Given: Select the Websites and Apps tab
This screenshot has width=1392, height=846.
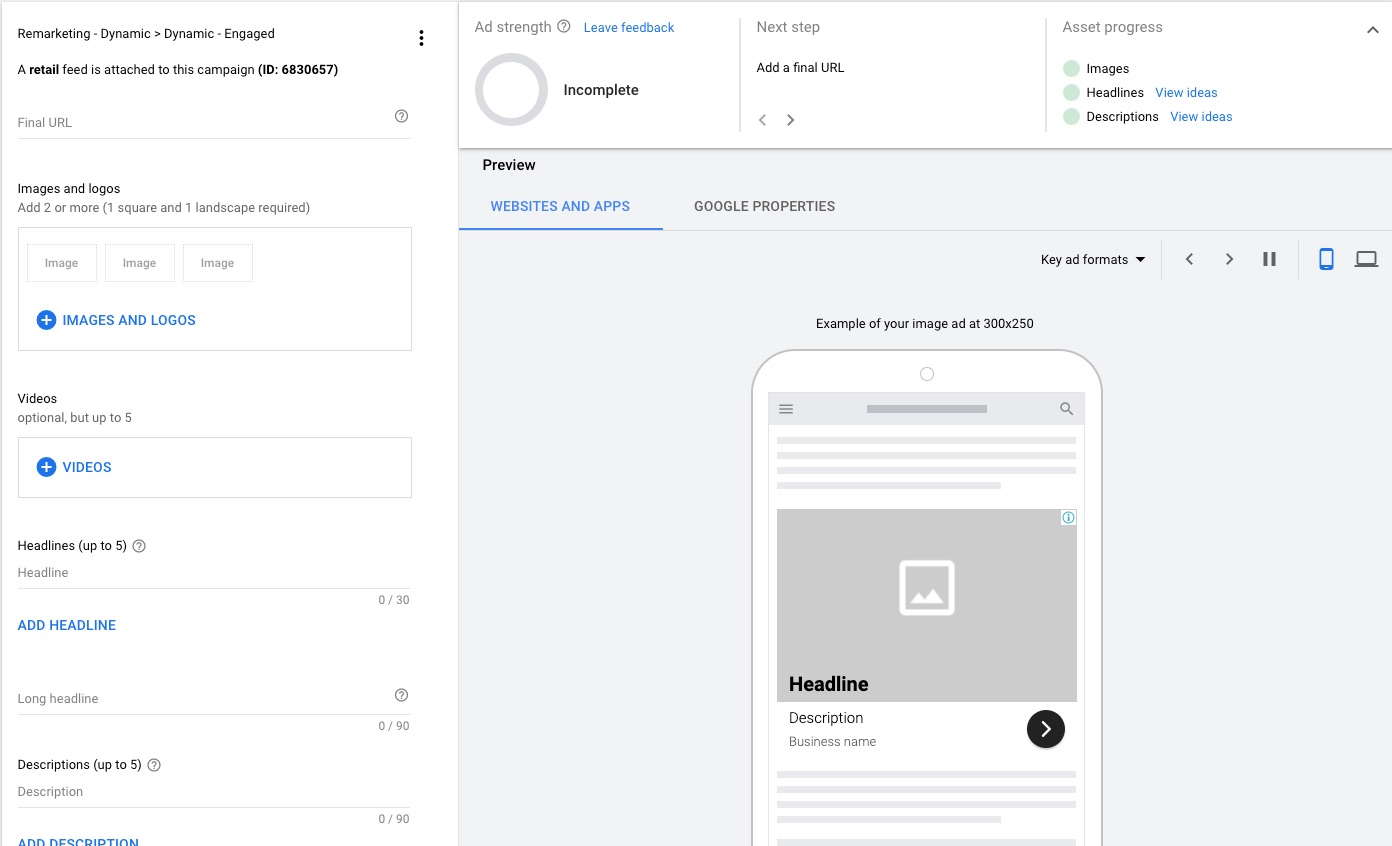Looking at the screenshot, I should coord(560,206).
